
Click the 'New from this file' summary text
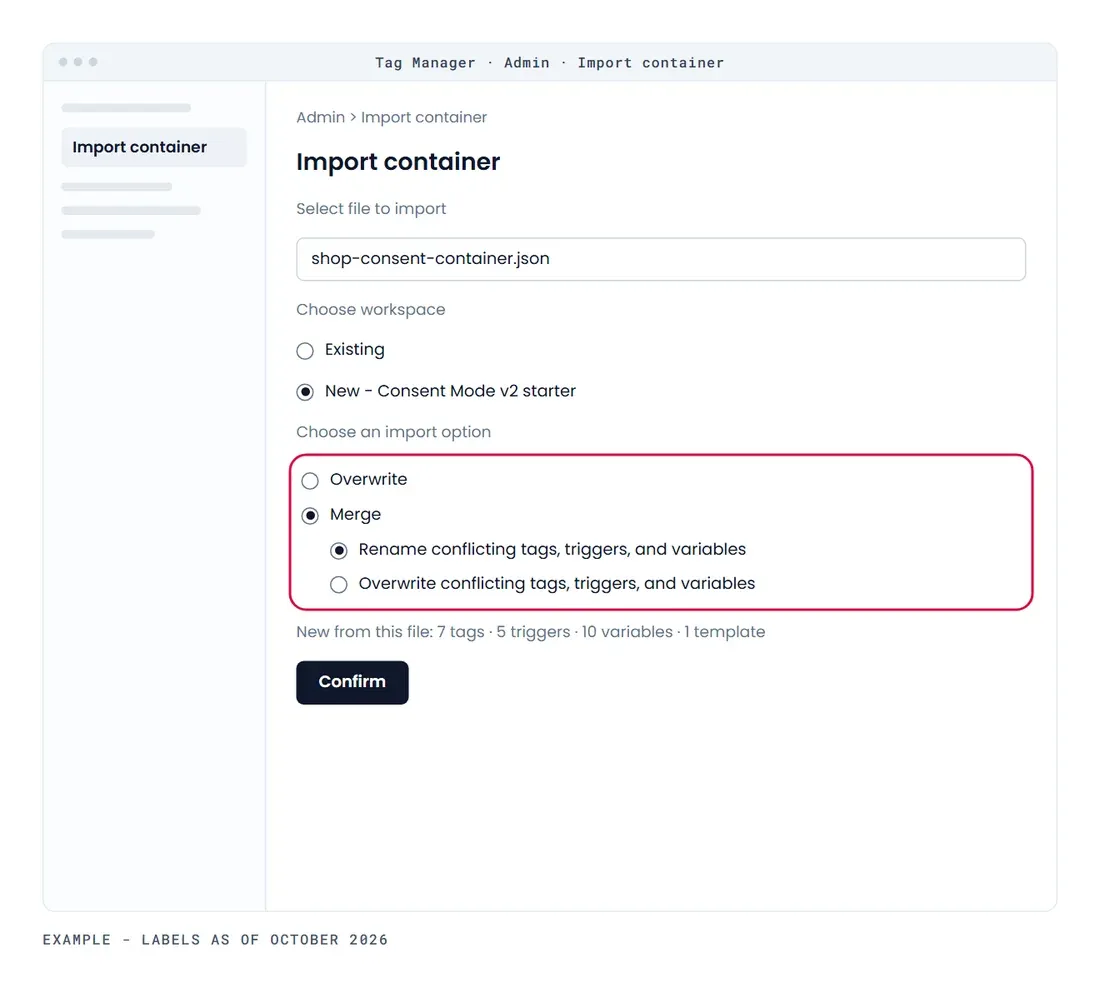pos(530,632)
